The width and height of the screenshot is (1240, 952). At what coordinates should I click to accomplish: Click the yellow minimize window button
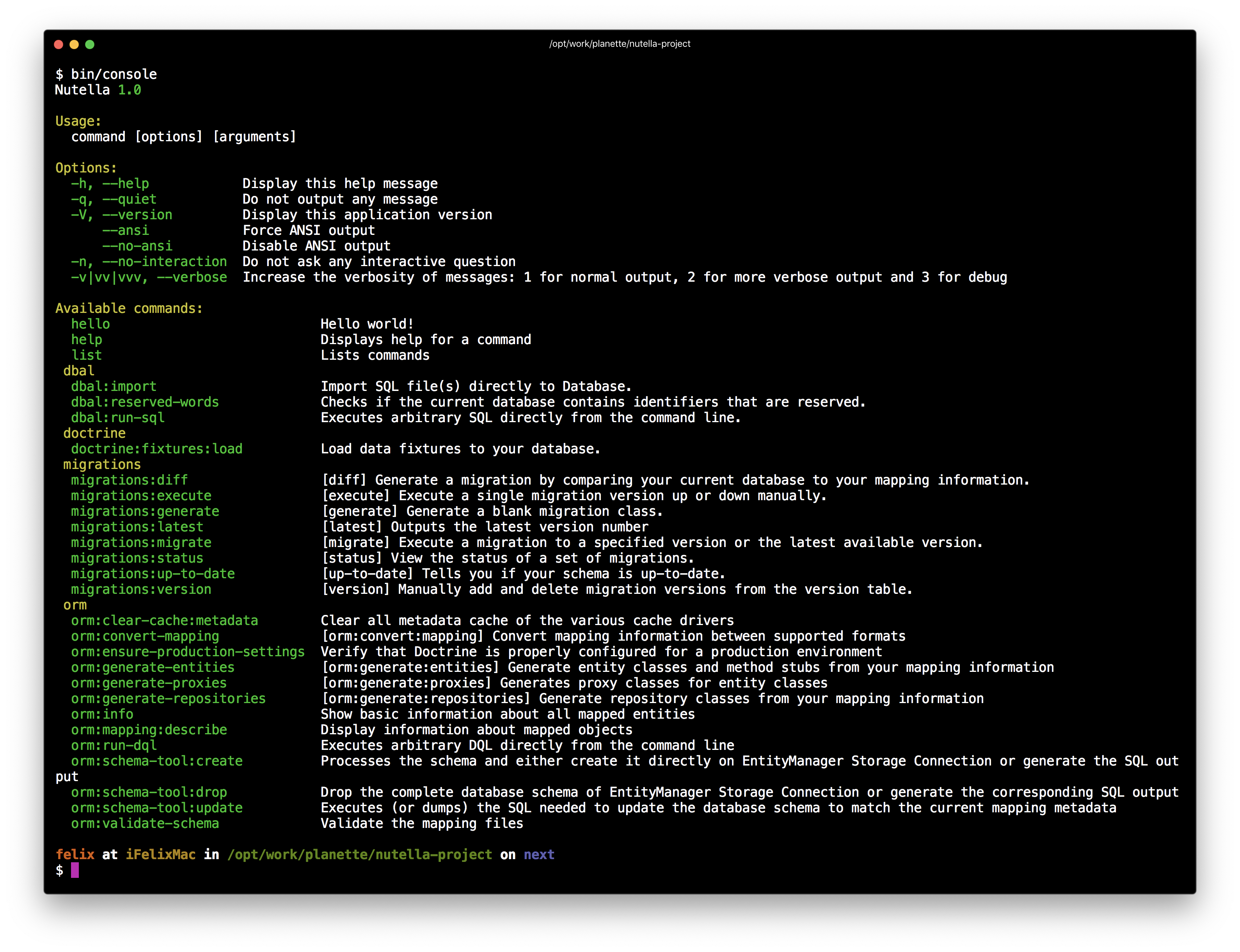click(x=74, y=44)
